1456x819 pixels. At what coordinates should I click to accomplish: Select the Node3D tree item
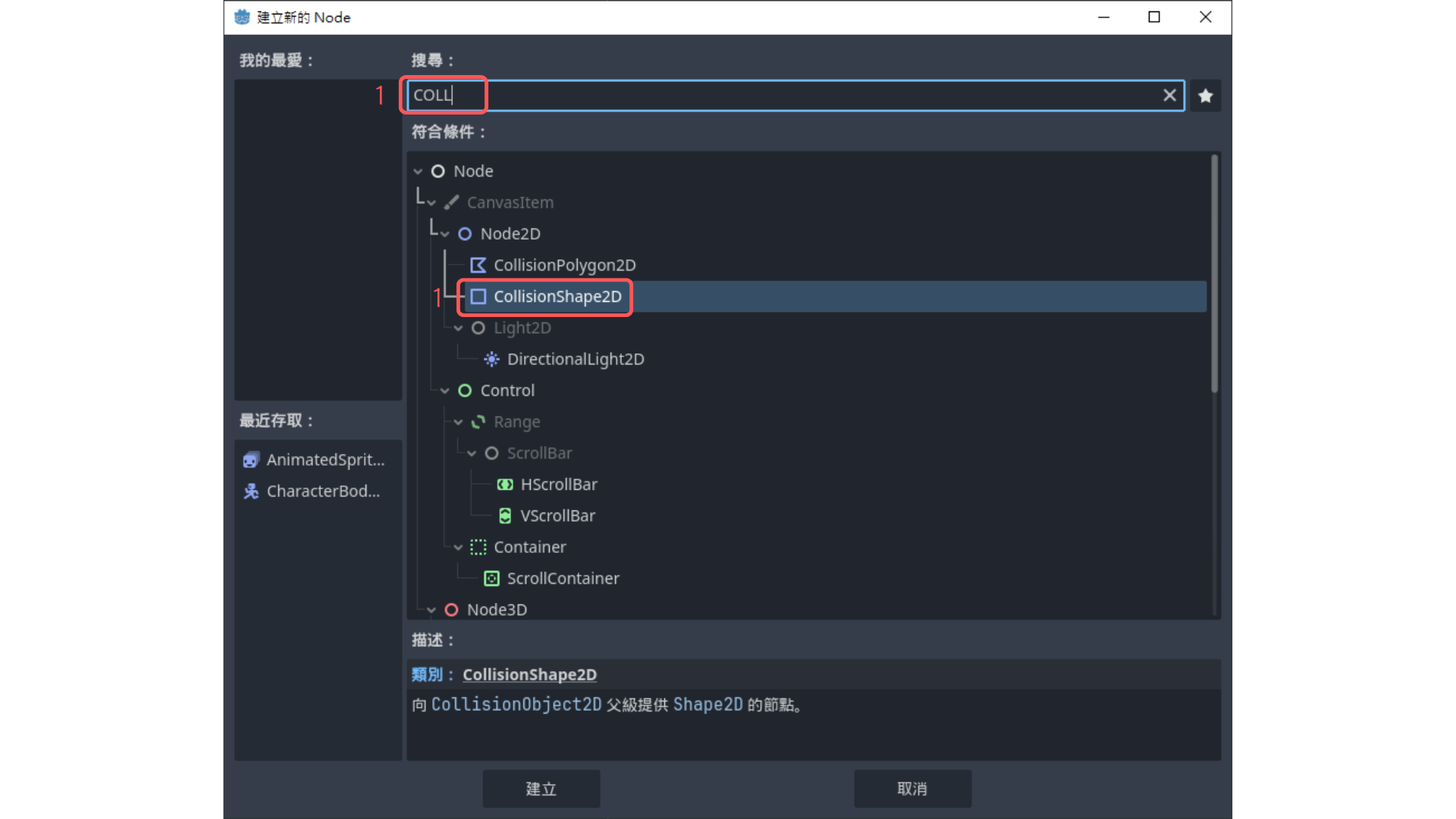(497, 610)
